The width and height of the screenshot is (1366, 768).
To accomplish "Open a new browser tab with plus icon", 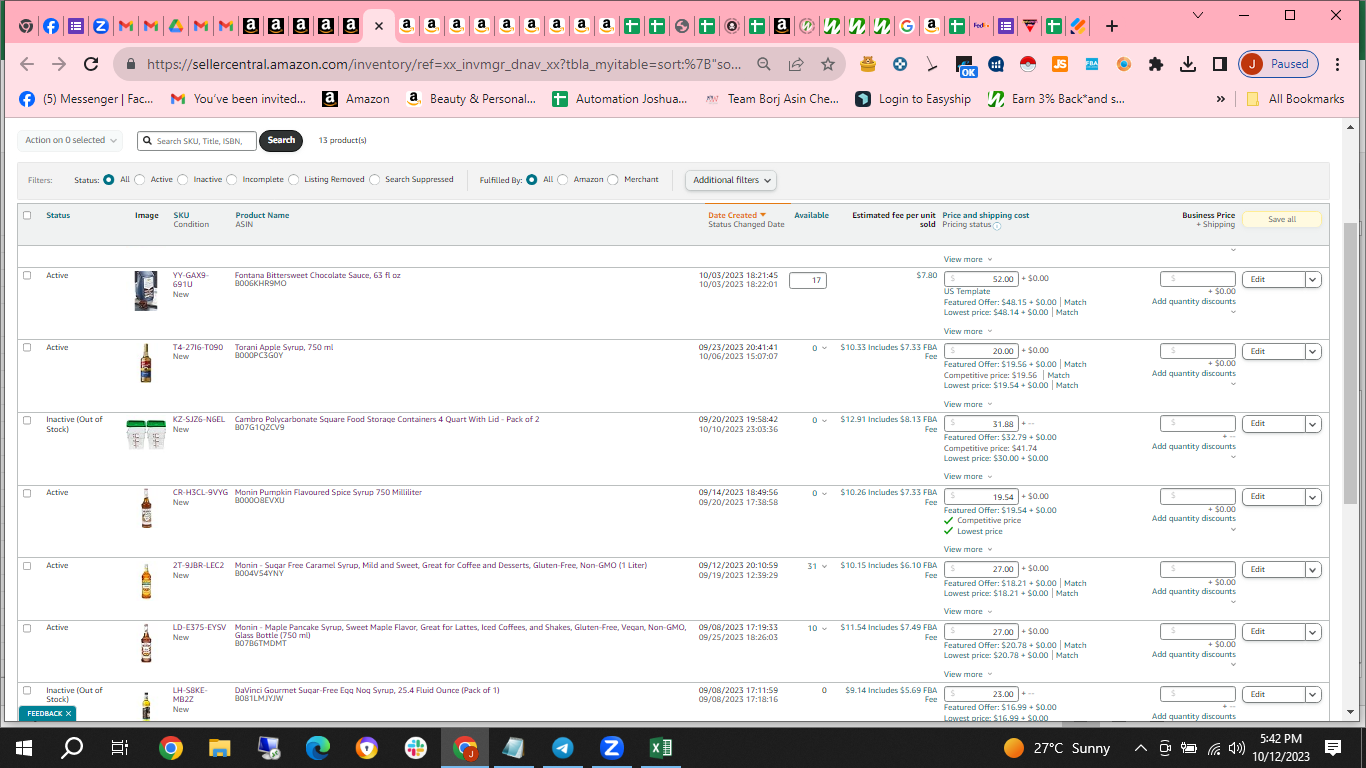I will (1112, 26).
